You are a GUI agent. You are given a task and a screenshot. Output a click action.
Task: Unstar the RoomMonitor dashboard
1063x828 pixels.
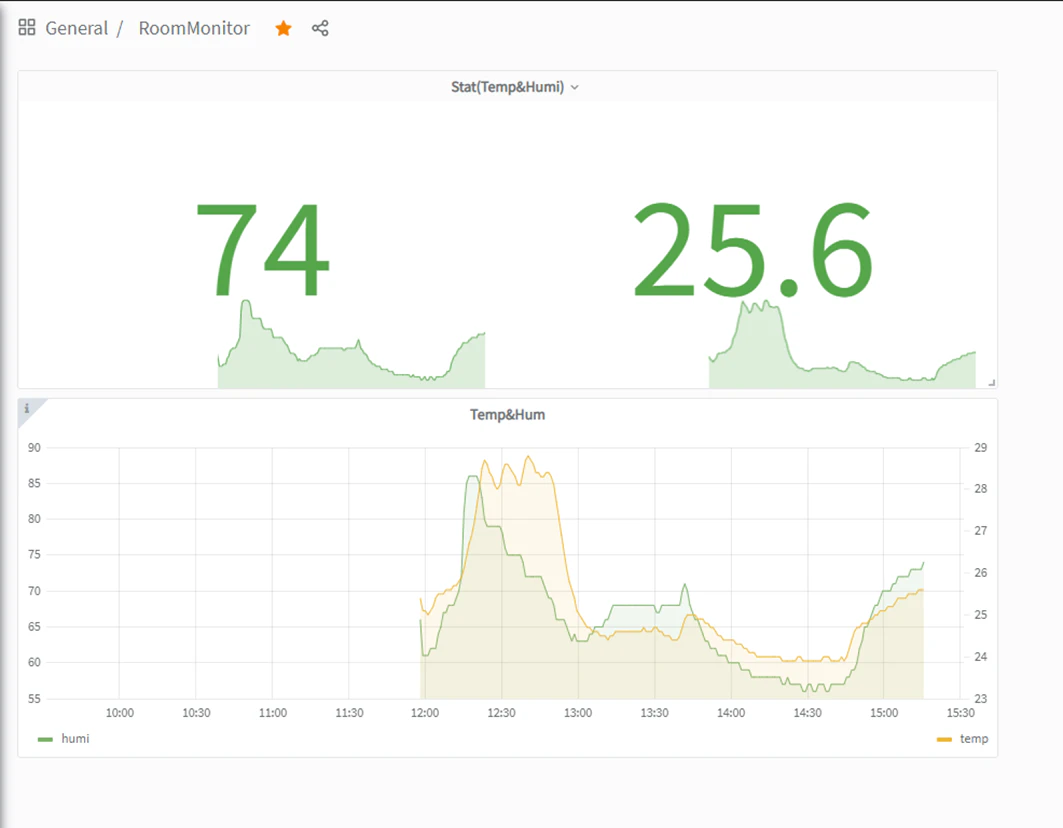pos(283,28)
